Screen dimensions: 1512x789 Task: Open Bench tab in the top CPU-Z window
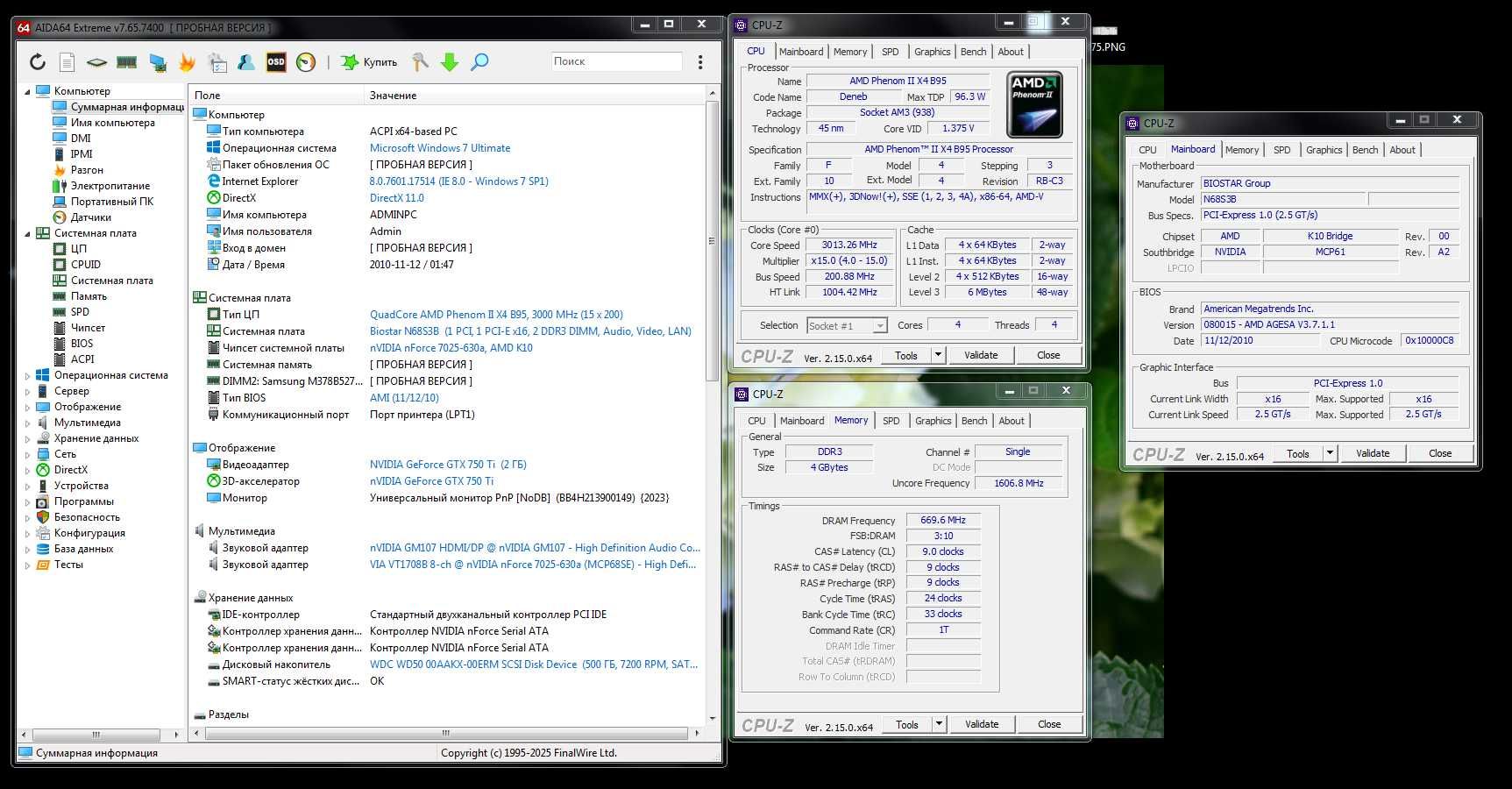tap(973, 52)
